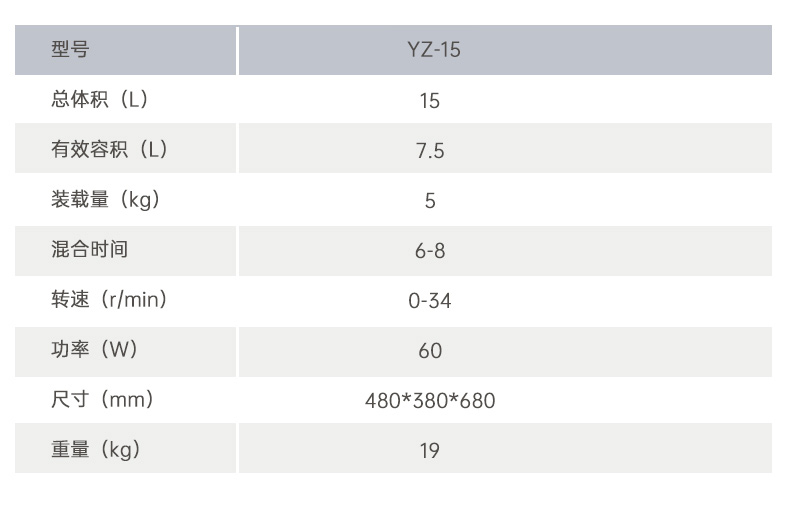Select the loading capacity value 5
This screenshot has width=790, height=514.
tap(430, 201)
